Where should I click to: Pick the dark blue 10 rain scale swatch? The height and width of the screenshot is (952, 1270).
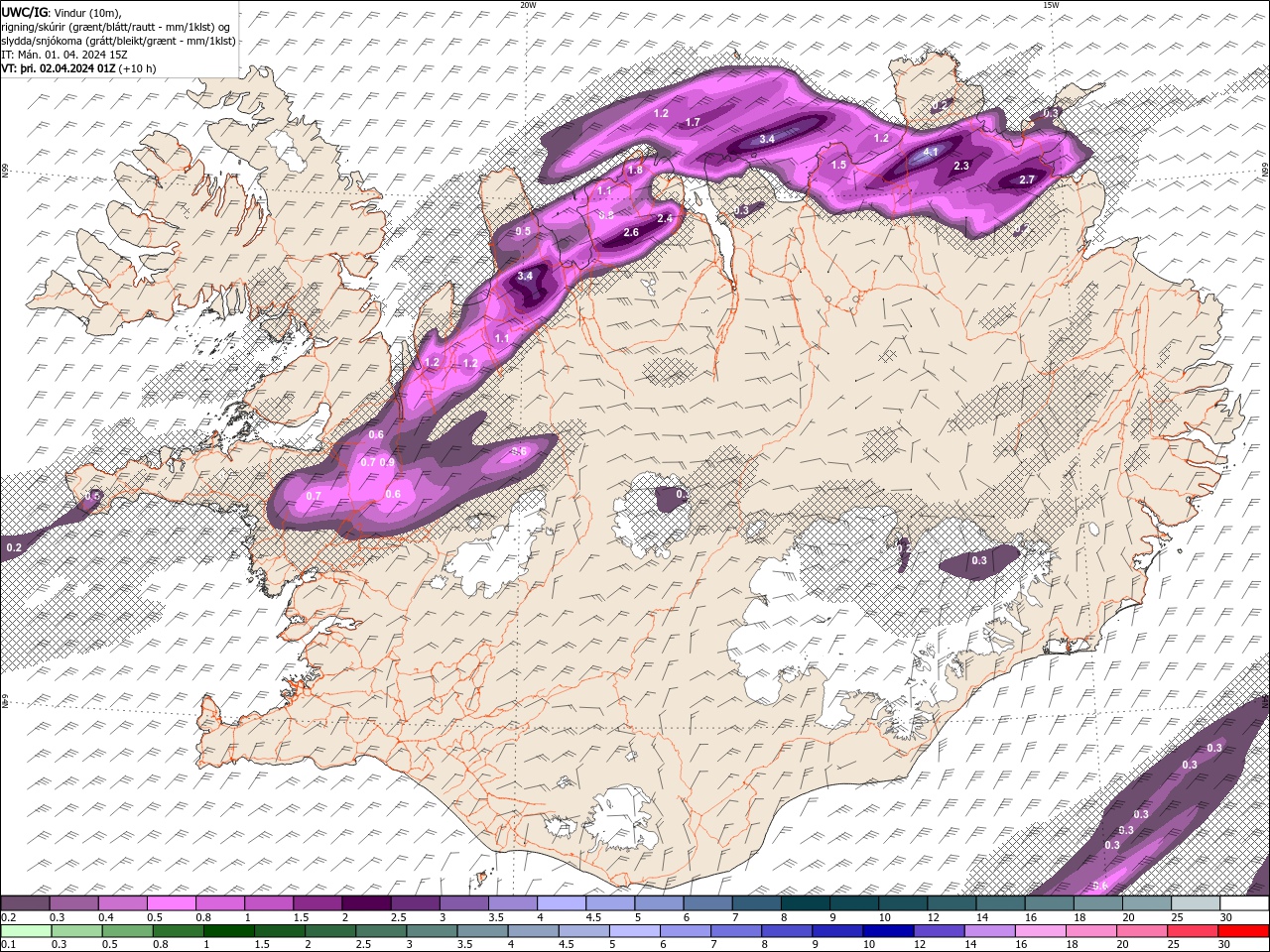(x=887, y=931)
